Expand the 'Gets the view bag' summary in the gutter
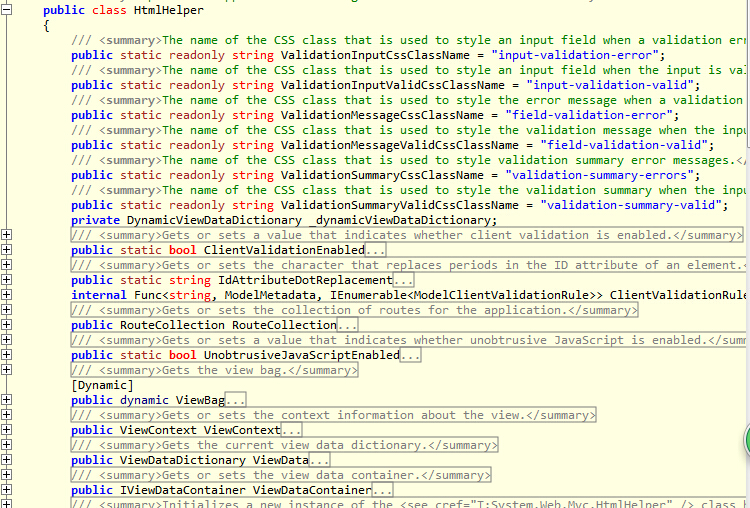The image size is (750, 508). 6,370
